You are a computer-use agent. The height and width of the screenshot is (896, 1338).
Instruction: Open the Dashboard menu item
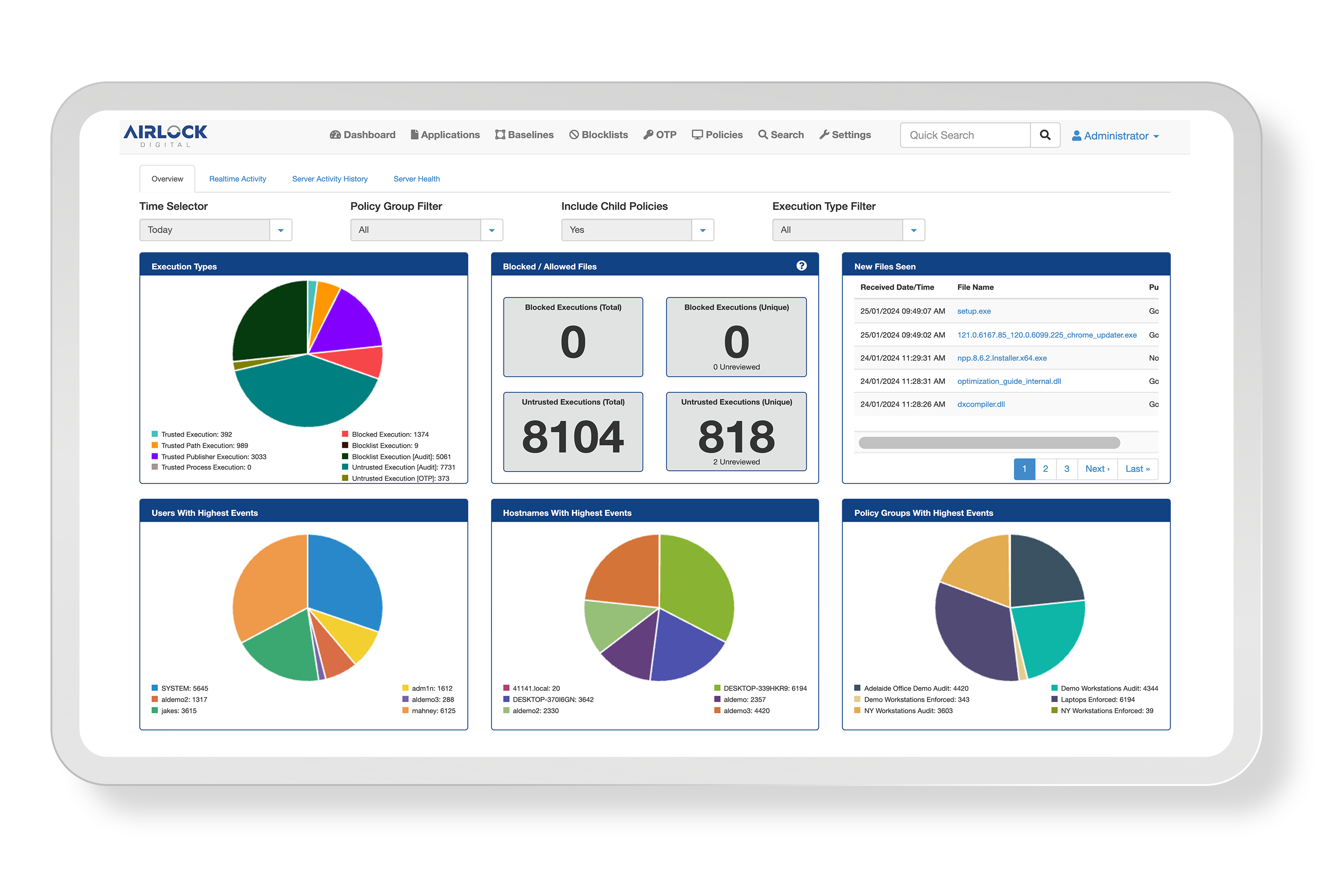362,135
